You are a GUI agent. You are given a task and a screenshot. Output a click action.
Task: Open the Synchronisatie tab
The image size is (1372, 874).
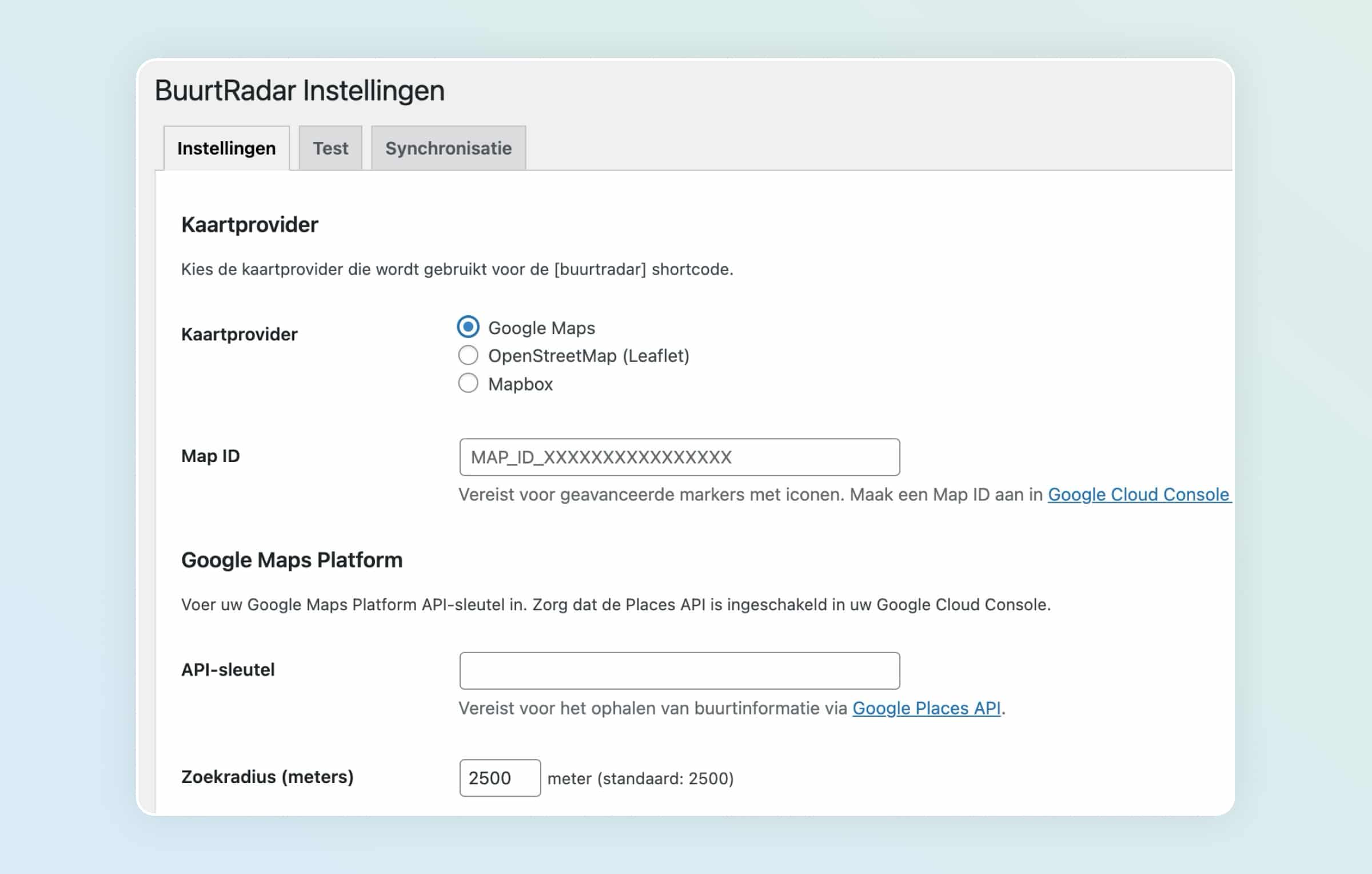click(x=448, y=148)
